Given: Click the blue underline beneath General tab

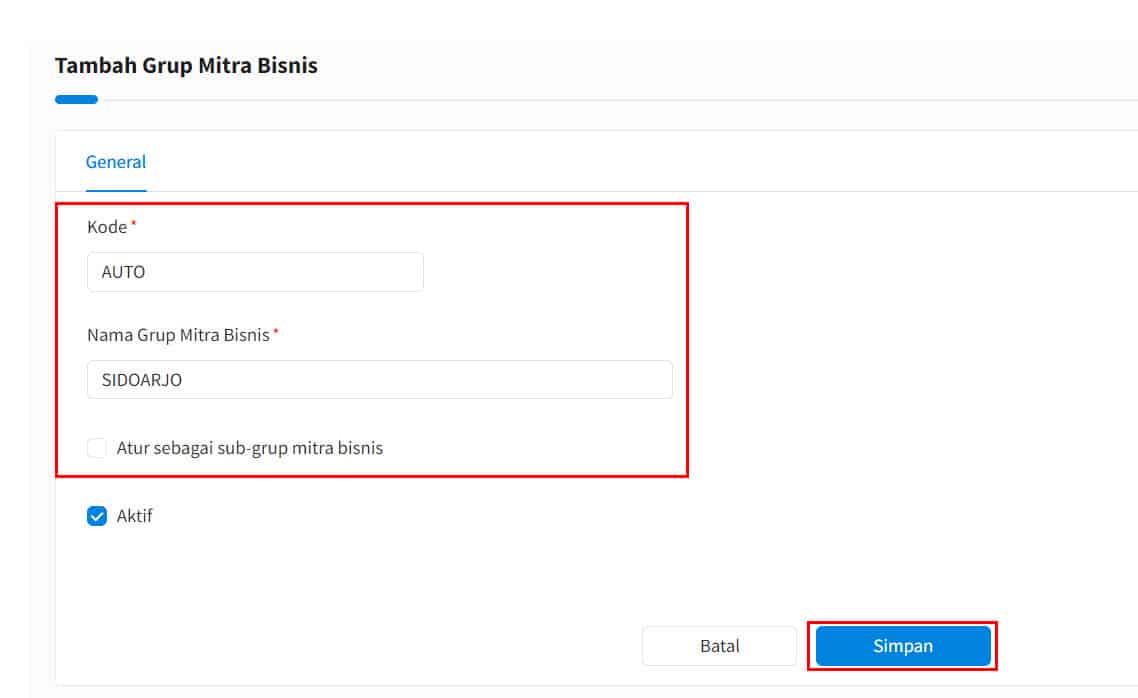Looking at the screenshot, I should pos(116,191).
